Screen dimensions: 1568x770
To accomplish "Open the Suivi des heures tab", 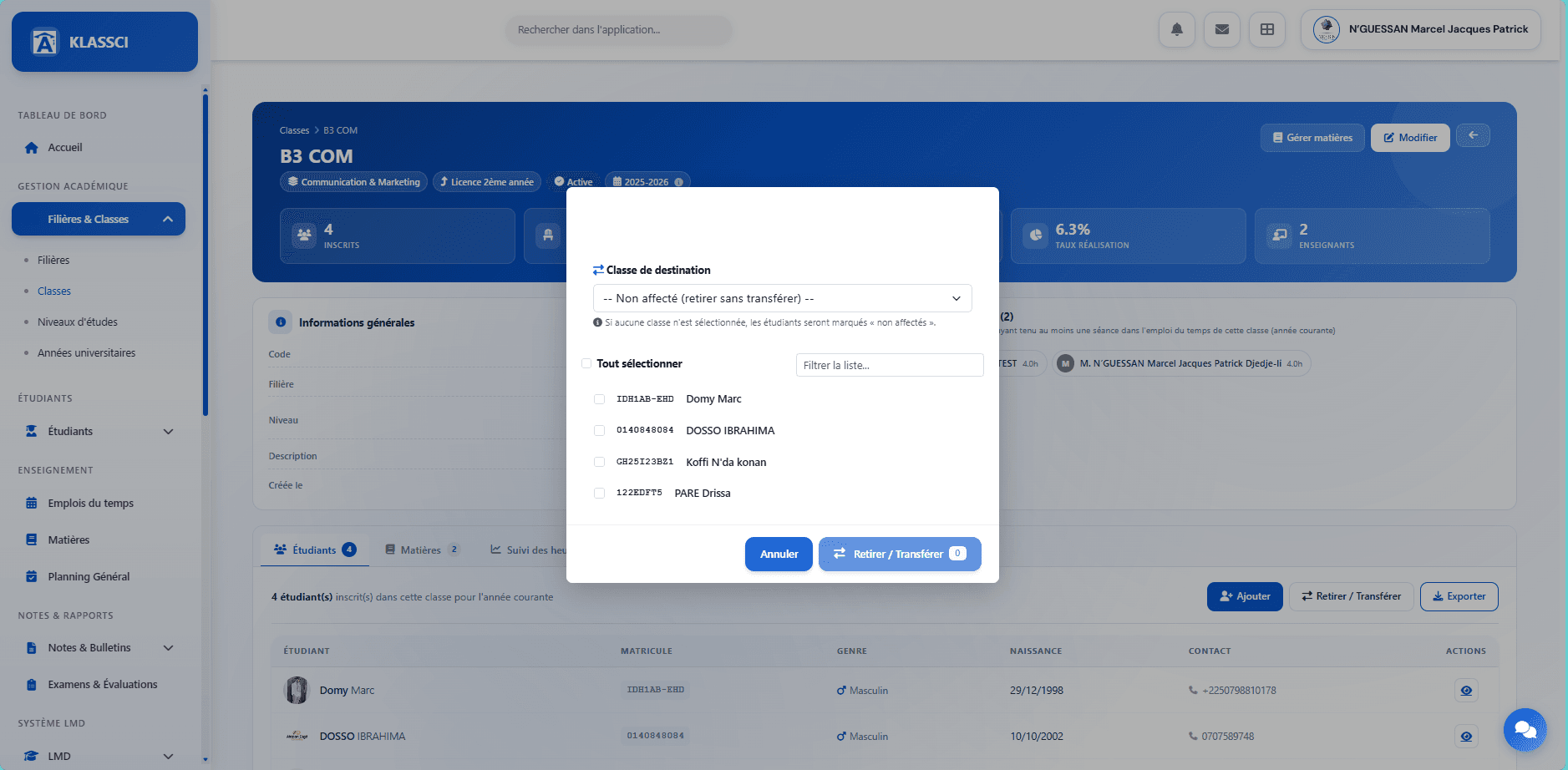I will click(x=528, y=550).
